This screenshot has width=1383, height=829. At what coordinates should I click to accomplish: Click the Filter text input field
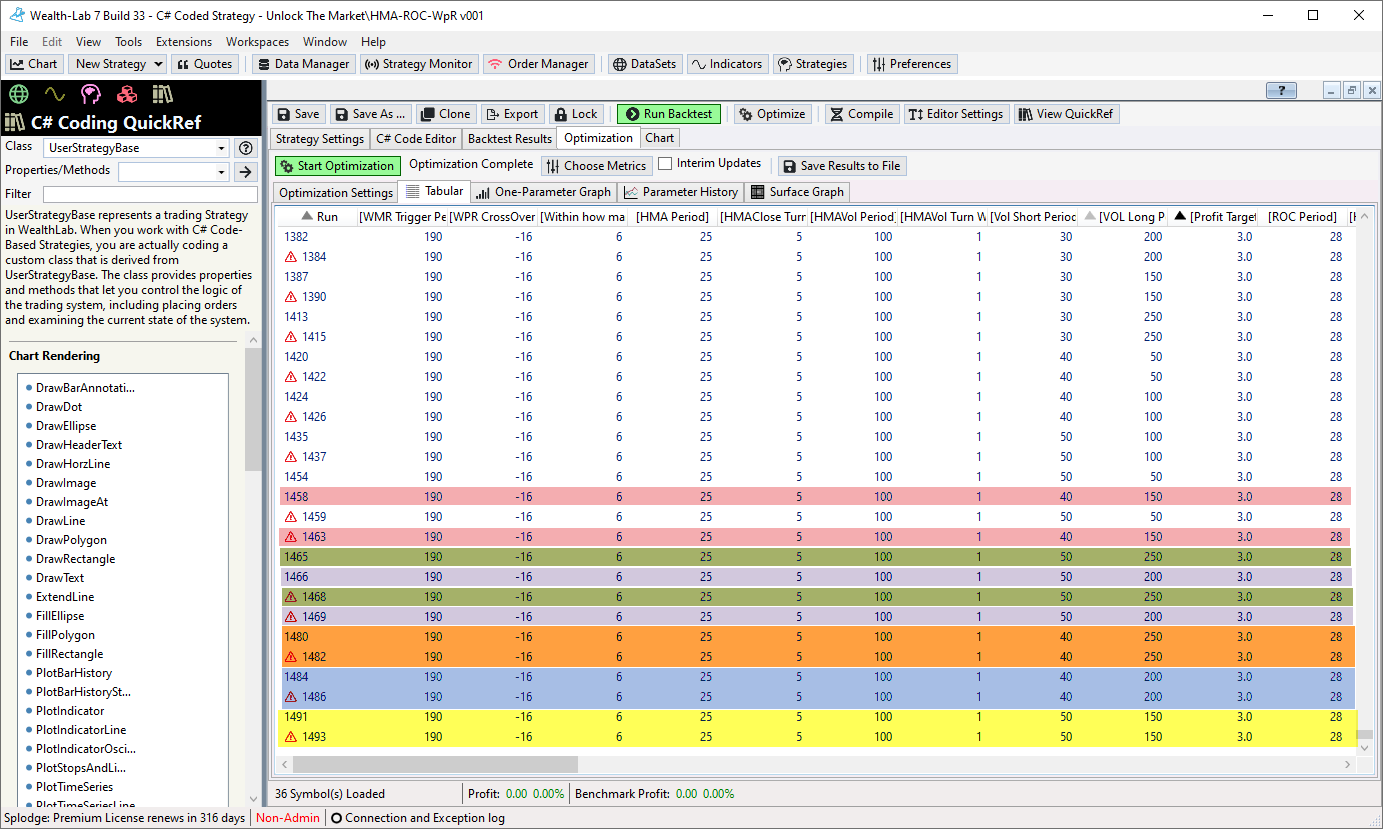point(150,194)
